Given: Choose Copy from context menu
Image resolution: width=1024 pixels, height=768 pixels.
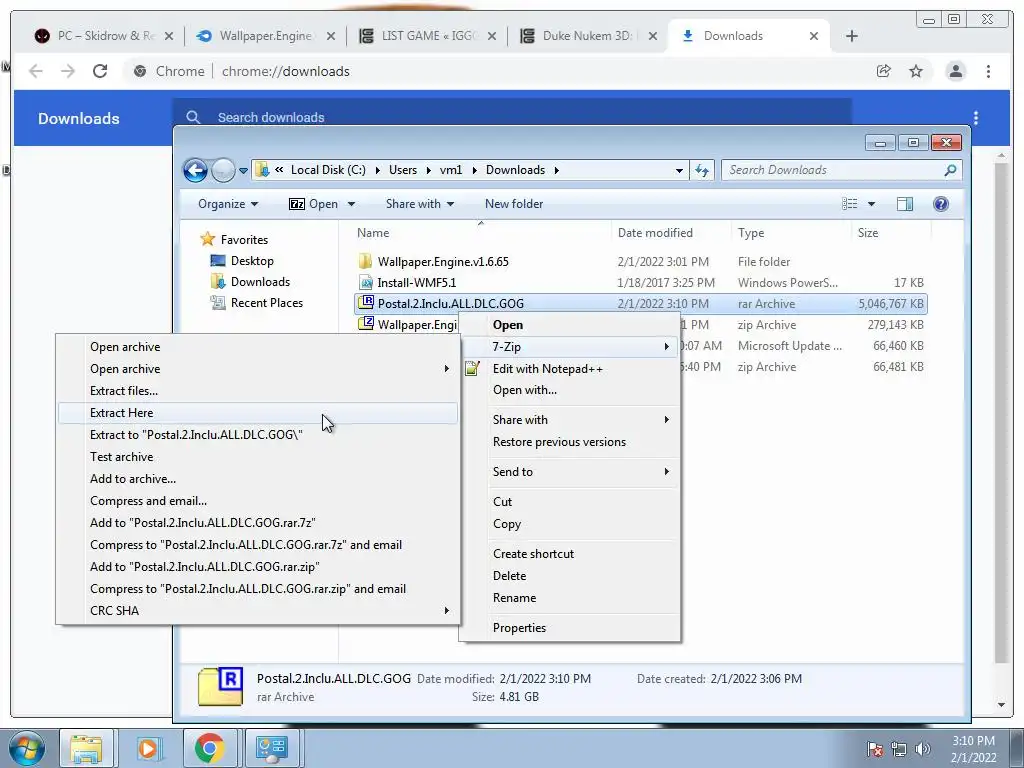Looking at the screenshot, I should 569,524.
